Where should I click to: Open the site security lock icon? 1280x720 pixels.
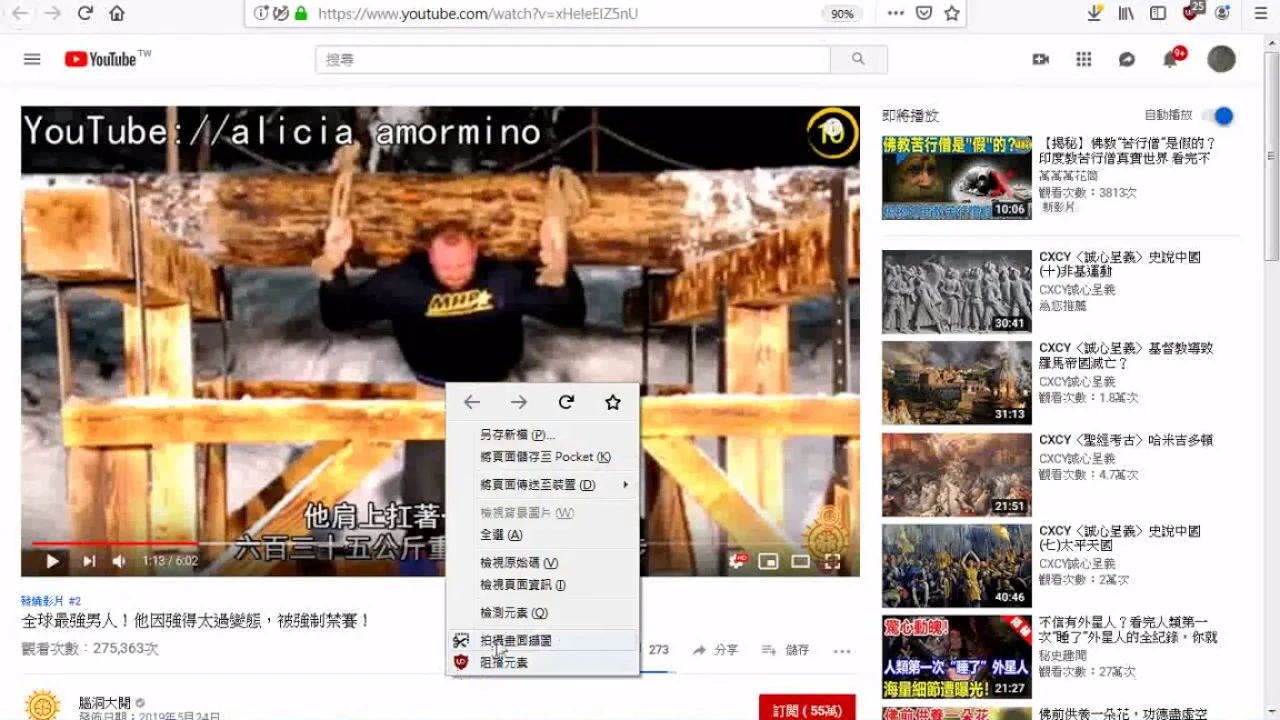pyautogui.click(x=301, y=13)
